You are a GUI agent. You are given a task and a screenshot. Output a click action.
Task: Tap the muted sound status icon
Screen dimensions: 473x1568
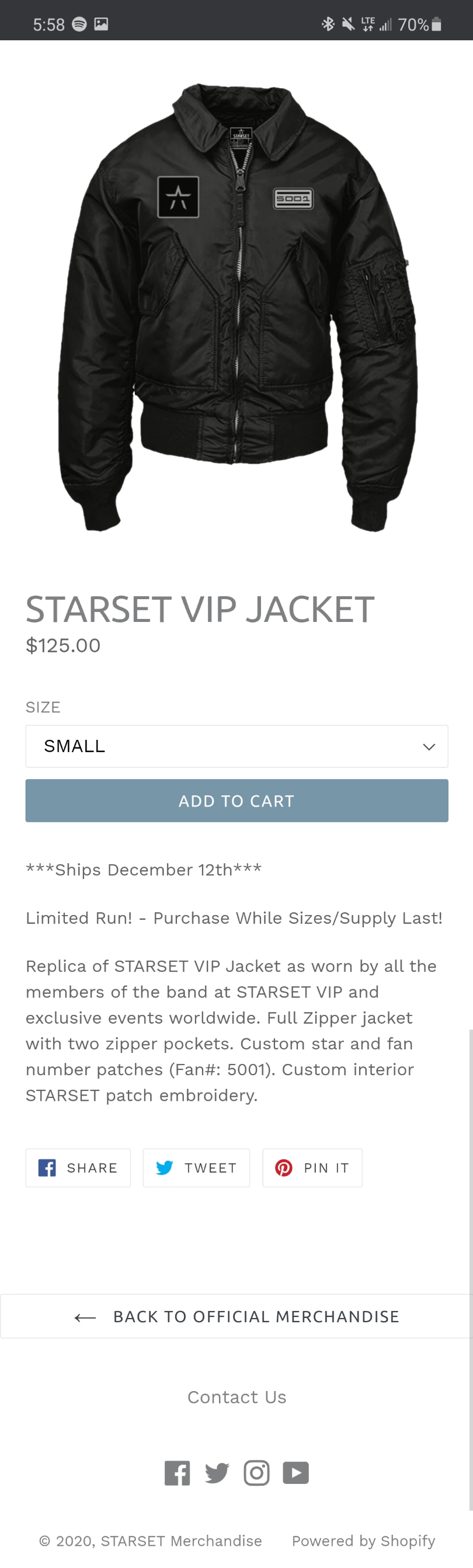click(347, 23)
